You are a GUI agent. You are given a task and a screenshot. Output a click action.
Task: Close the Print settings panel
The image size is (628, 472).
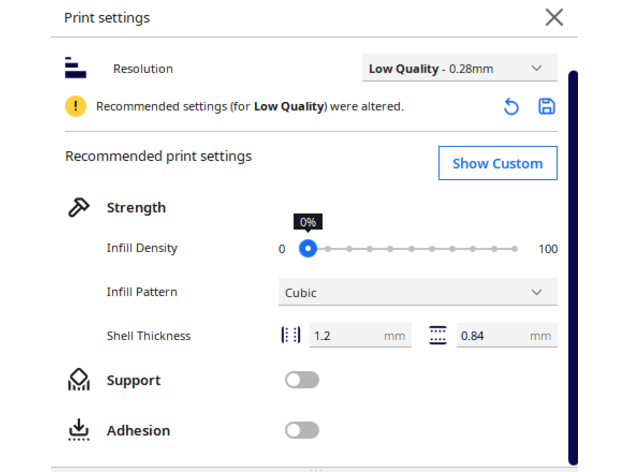554,17
